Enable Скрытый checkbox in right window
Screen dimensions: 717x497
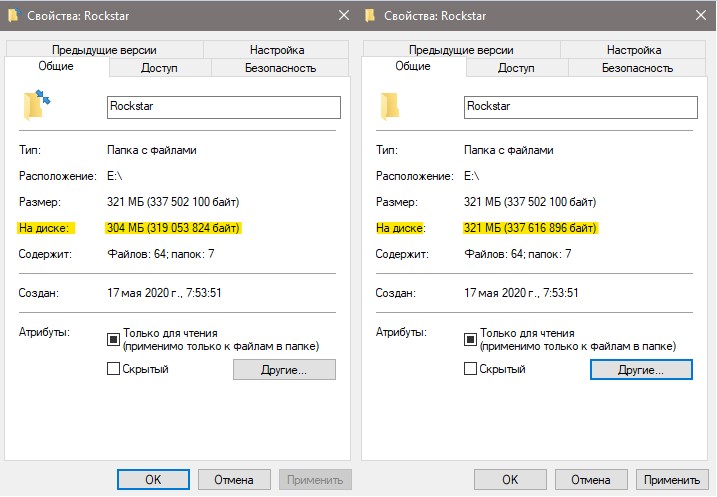click(x=470, y=369)
